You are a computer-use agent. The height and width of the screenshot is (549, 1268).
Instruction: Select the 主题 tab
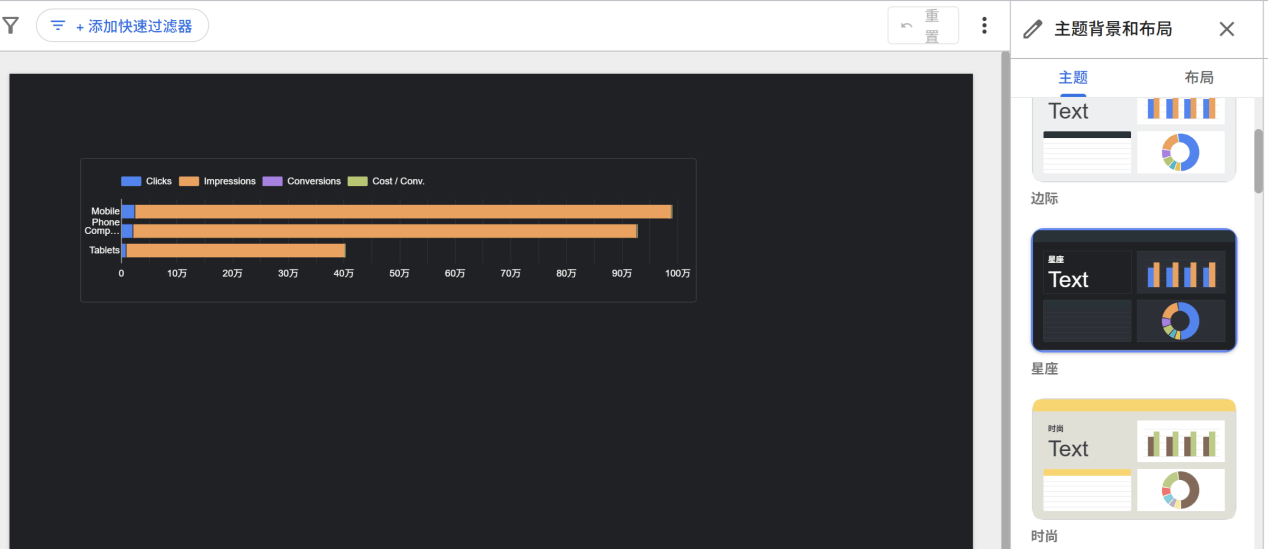click(x=1073, y=77)
